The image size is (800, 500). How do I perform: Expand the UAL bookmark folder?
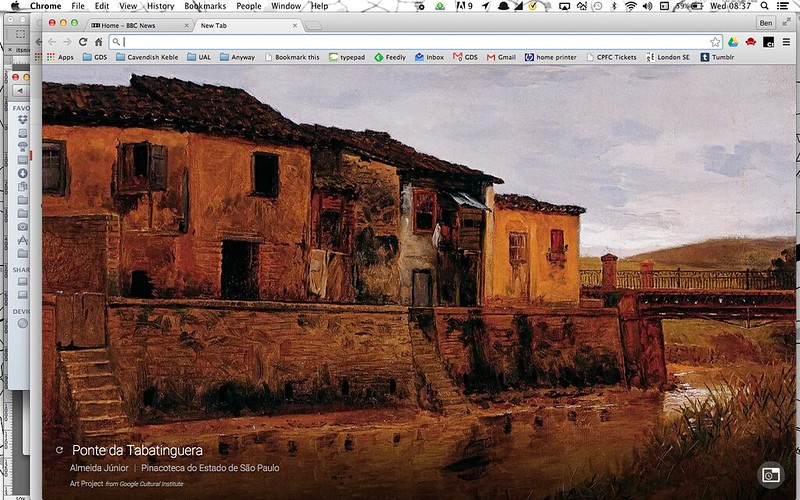coord(198,57)
